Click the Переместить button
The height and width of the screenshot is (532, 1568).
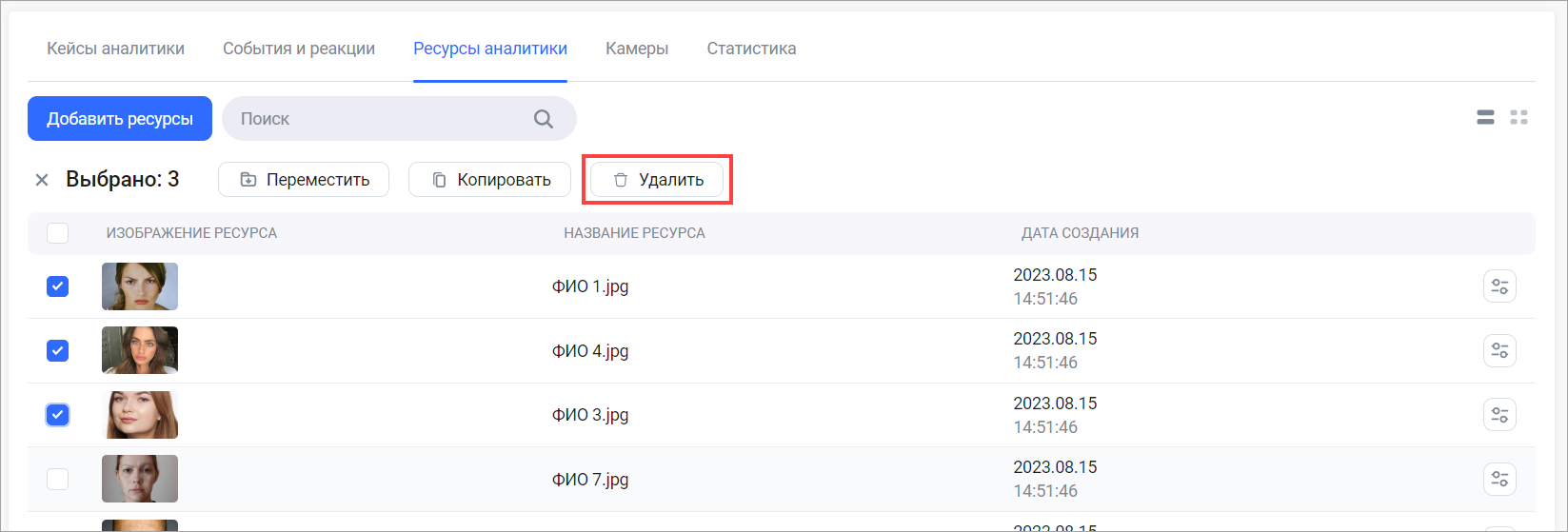(304, 180)
